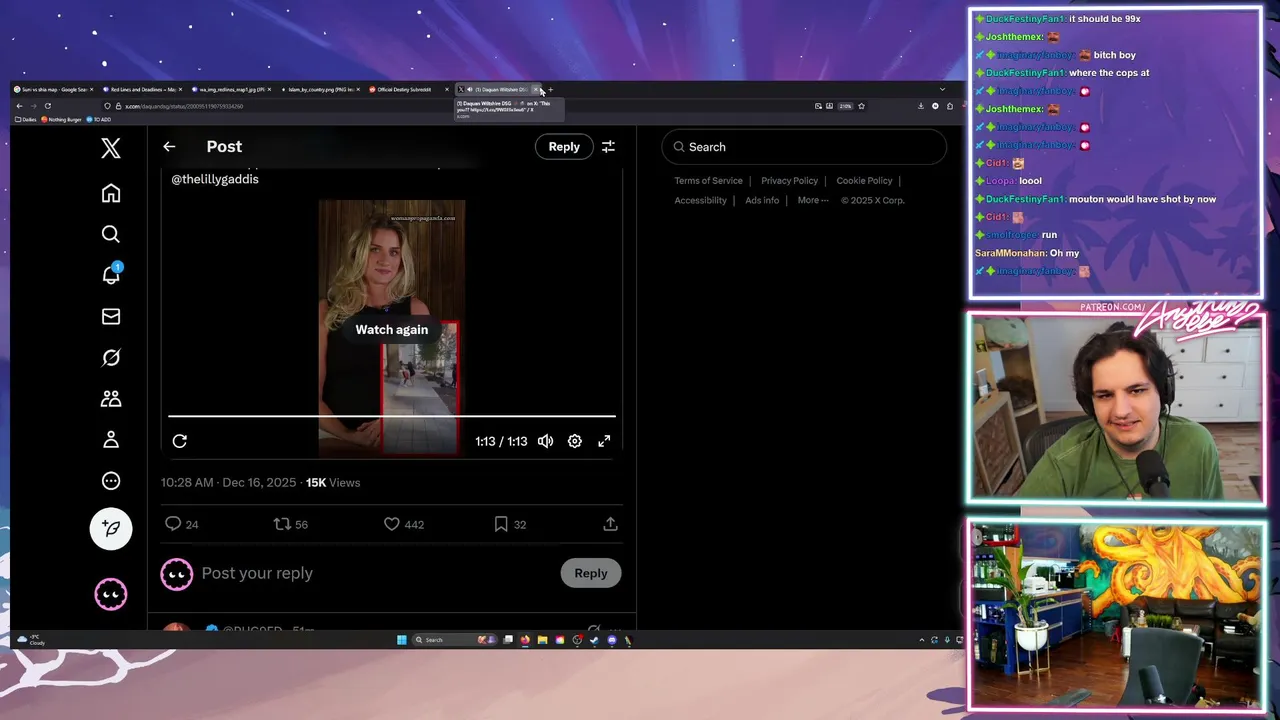
Task: Open Communities people icon in sidebar
Action: [x=111, y=399]
